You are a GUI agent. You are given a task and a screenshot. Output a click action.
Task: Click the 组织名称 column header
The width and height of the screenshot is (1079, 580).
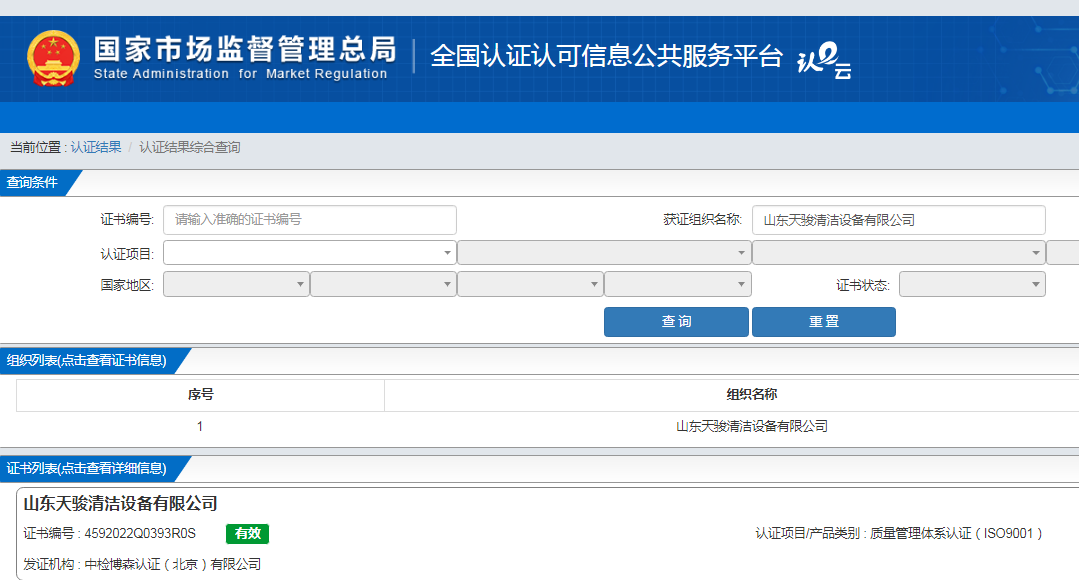pos(751,395)
